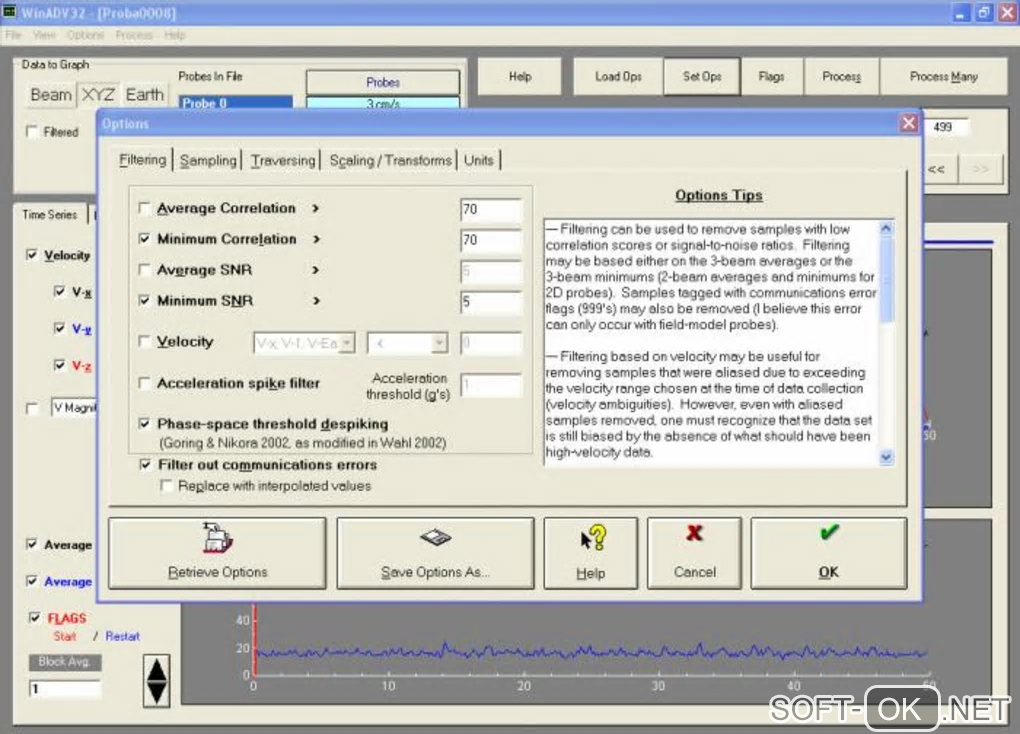The height and width of the screenshot is (734, 1020).
Task: Click the up arrow of Options Tips scrollbar
Action: click(886, 228)
